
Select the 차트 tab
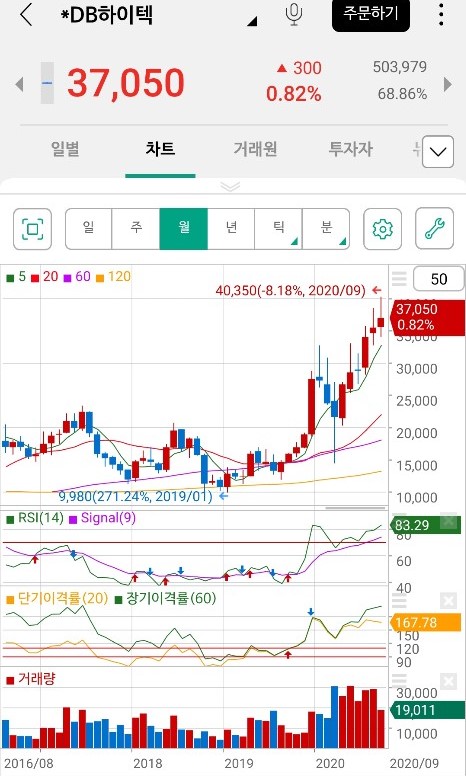[160, 149]
